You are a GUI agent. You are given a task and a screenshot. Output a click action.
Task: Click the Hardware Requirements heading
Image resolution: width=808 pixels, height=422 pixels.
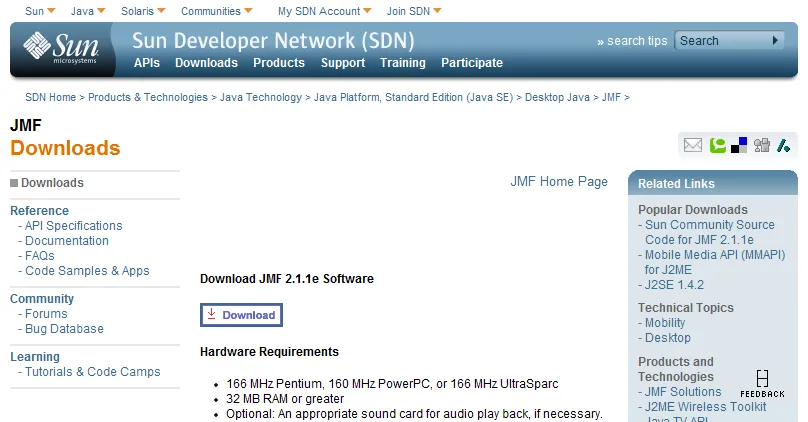[270, 352]
